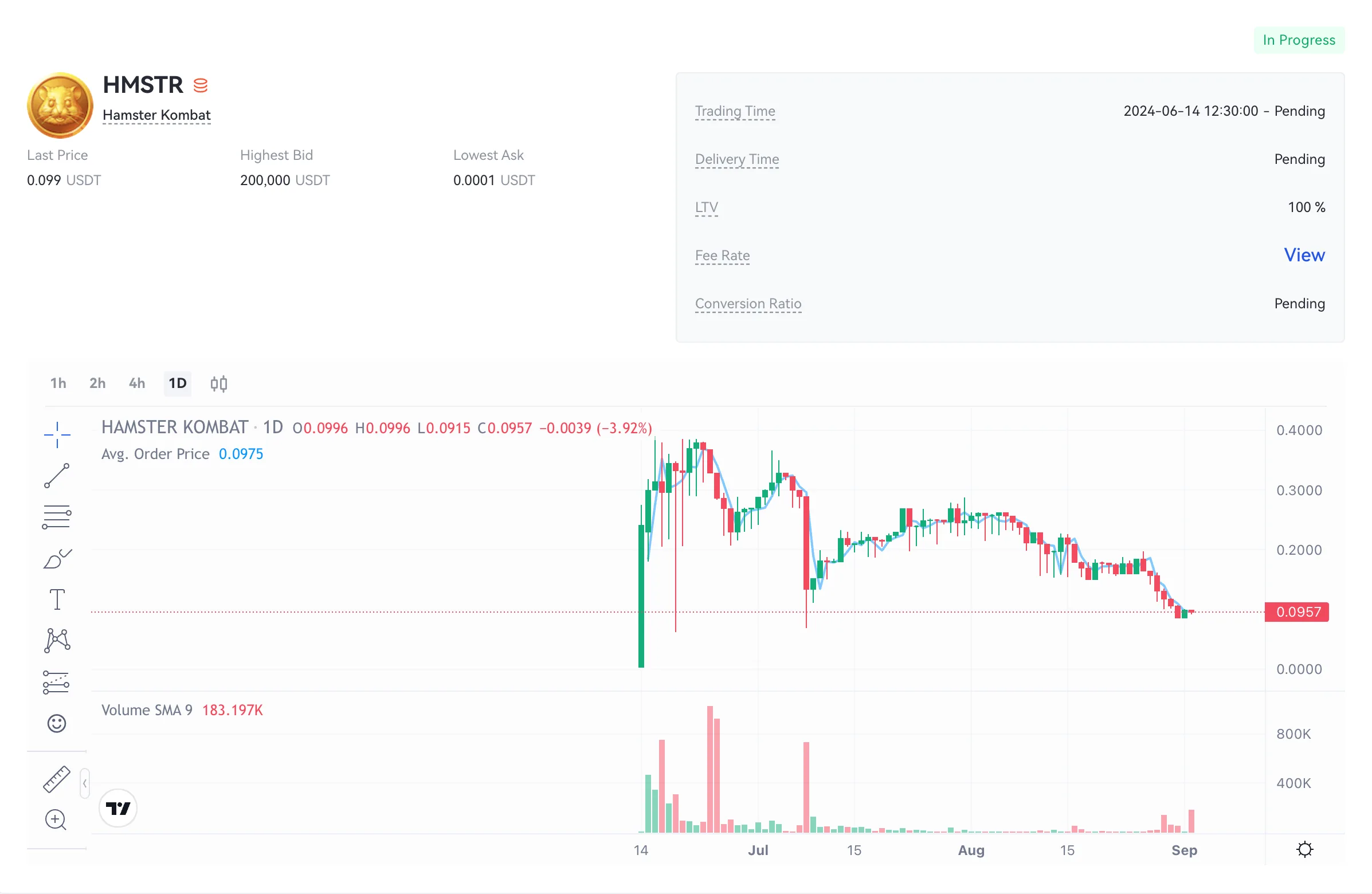Click the Hamster Kombat name link
1372x894 pixels.
pyautogui.click(x=157, y=115)
